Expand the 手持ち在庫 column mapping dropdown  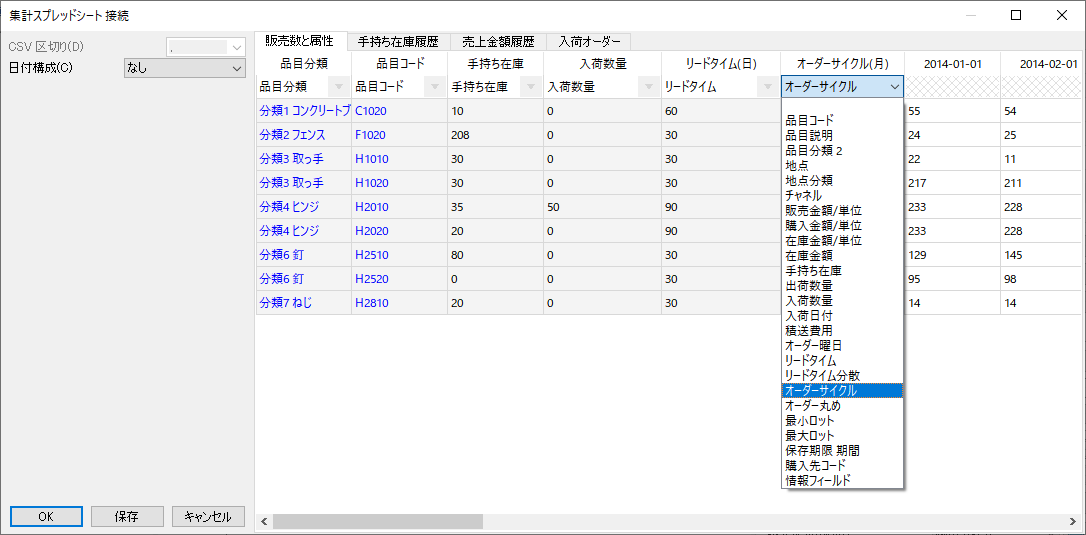(530, 87)
